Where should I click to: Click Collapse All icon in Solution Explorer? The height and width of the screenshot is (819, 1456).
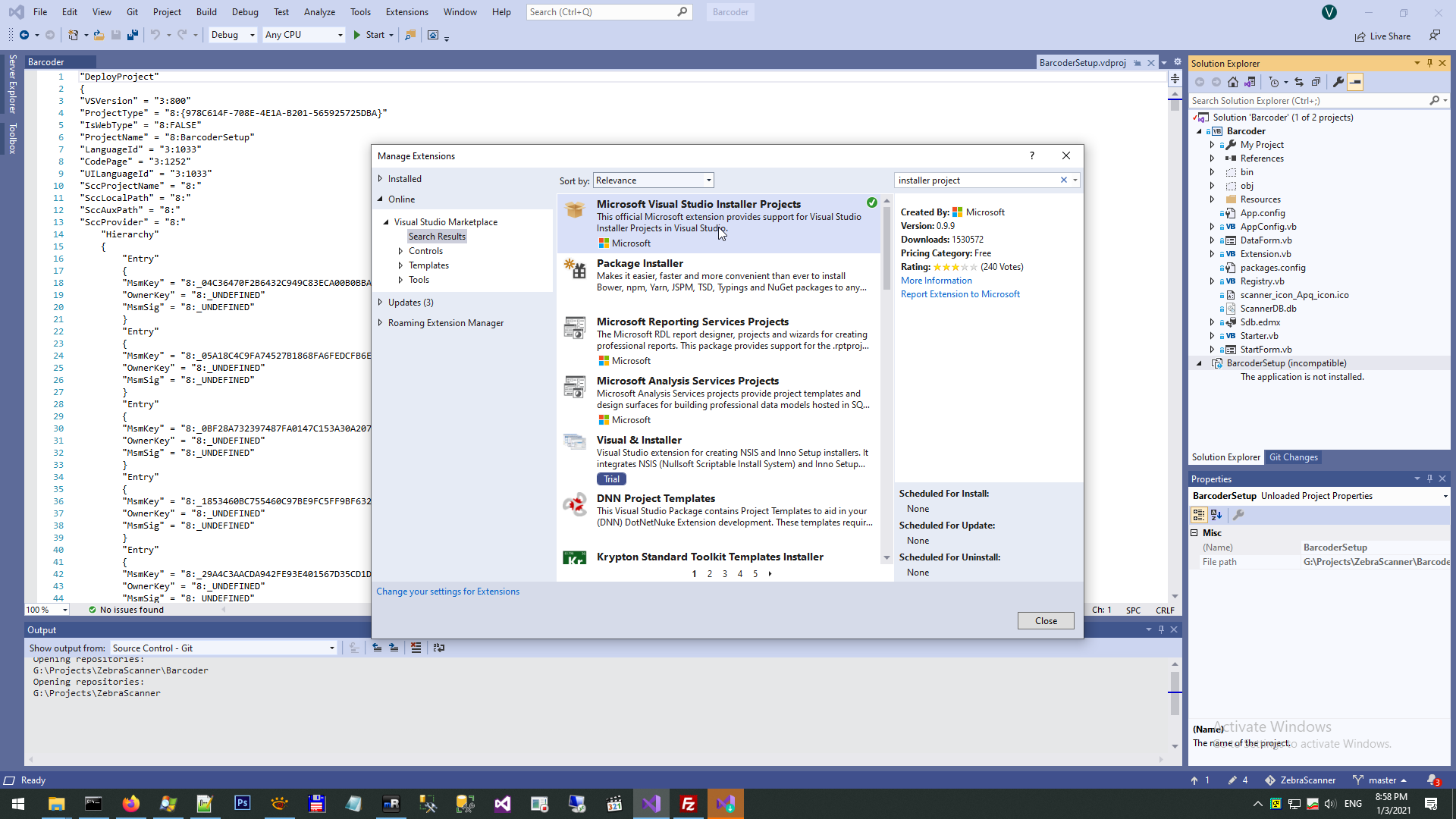[x=1316, y=82]
